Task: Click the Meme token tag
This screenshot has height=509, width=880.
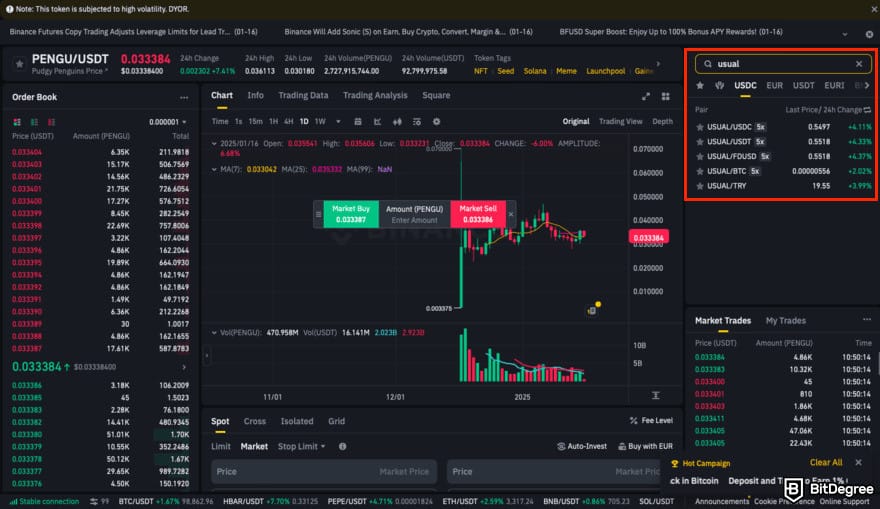Action: (566, 71)
